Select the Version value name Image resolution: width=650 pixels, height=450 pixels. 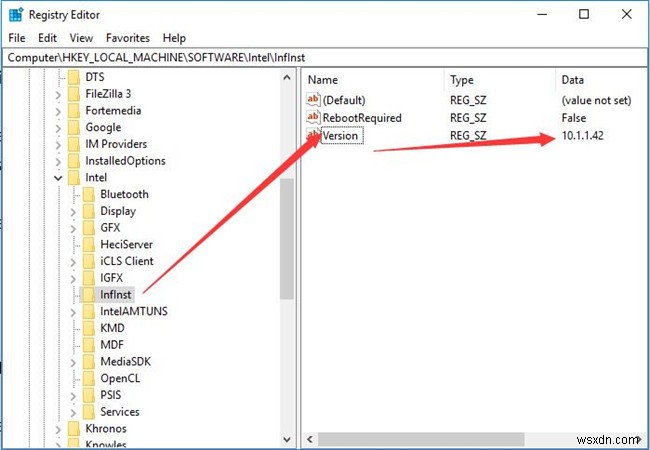click(x=342, y=135)
